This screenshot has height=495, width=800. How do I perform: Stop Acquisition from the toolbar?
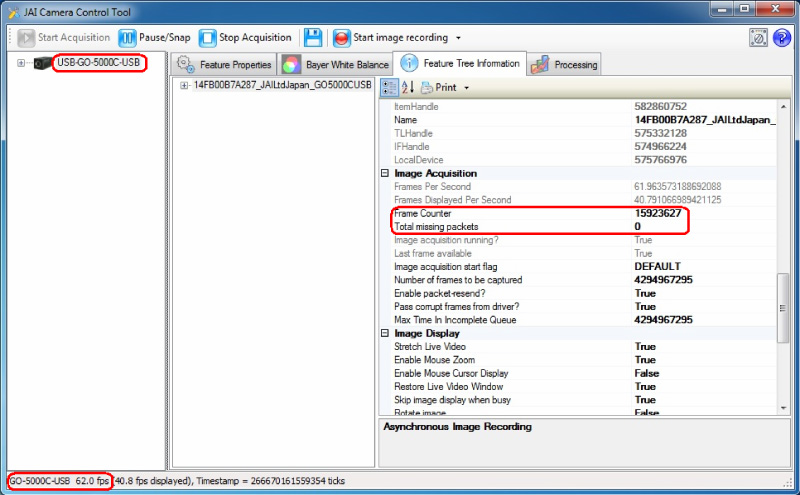[245, 38]
